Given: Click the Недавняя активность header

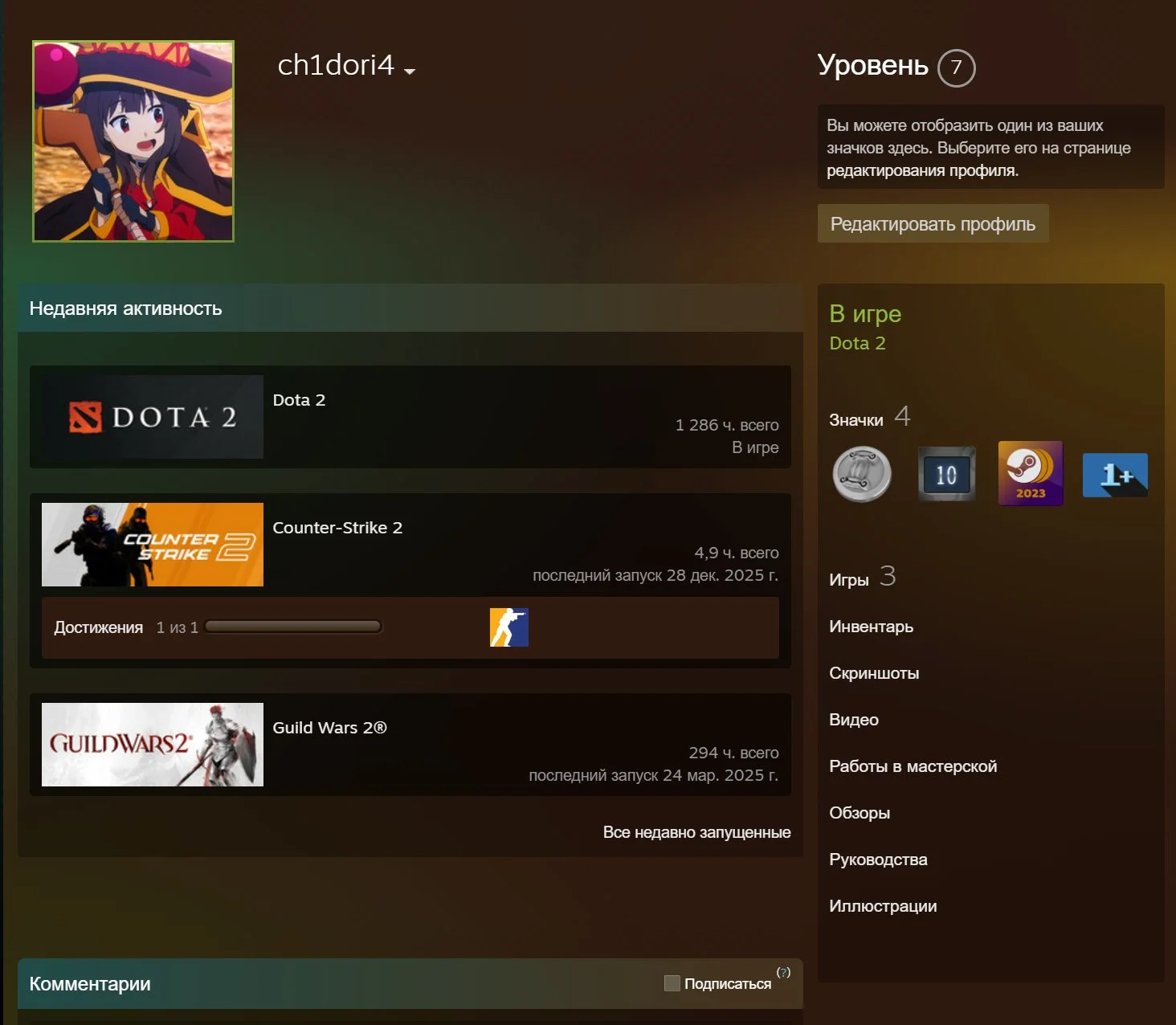Looking at the screenshot, I should [410, 308].
